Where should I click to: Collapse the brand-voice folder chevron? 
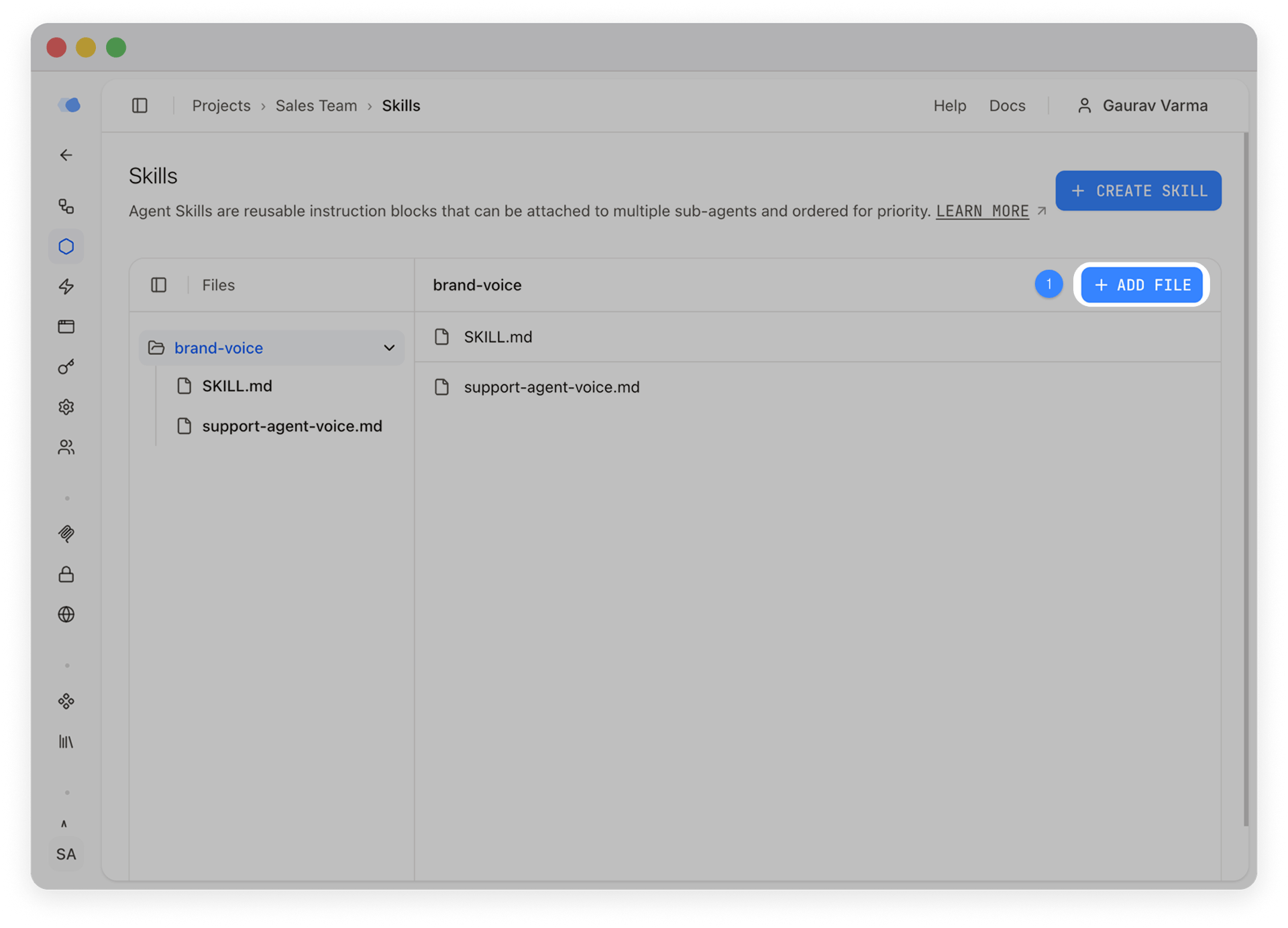(389, 348)
